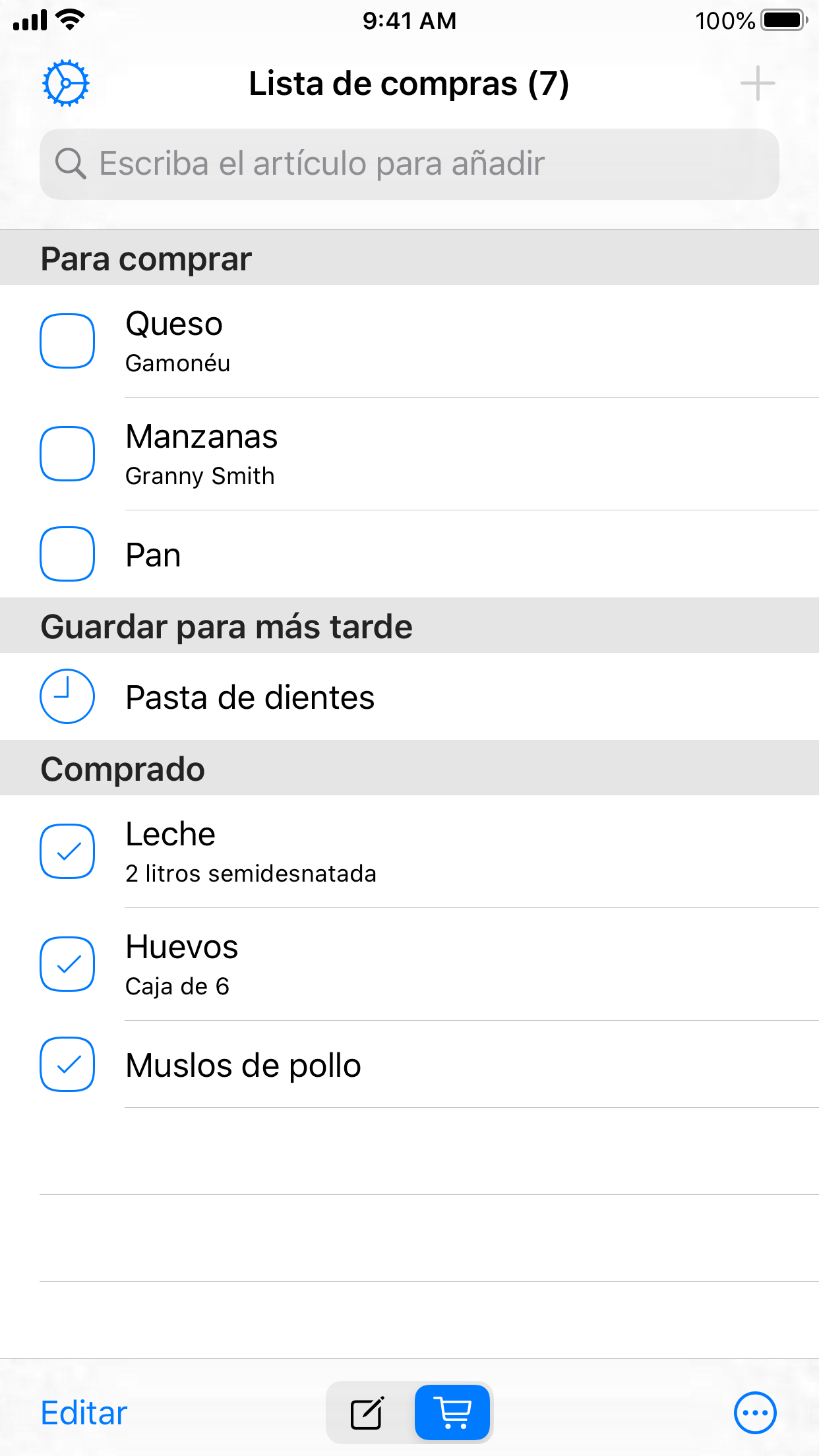Viewport: 819px width, 1456px height.
Task: Open settings gear icon
Action: pyautogui.click(x=65, y=84)
